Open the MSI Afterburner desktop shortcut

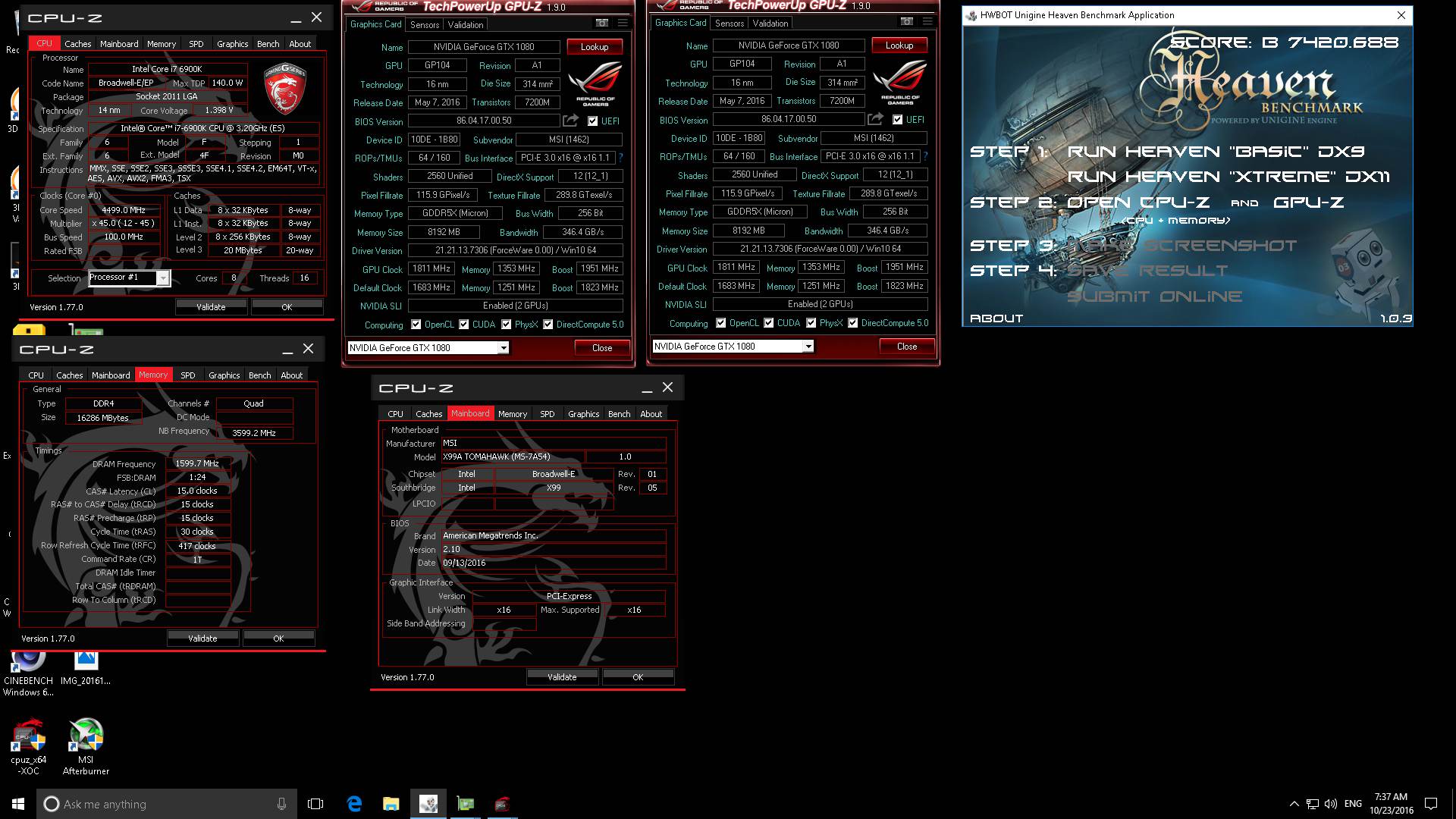[86, 747]
